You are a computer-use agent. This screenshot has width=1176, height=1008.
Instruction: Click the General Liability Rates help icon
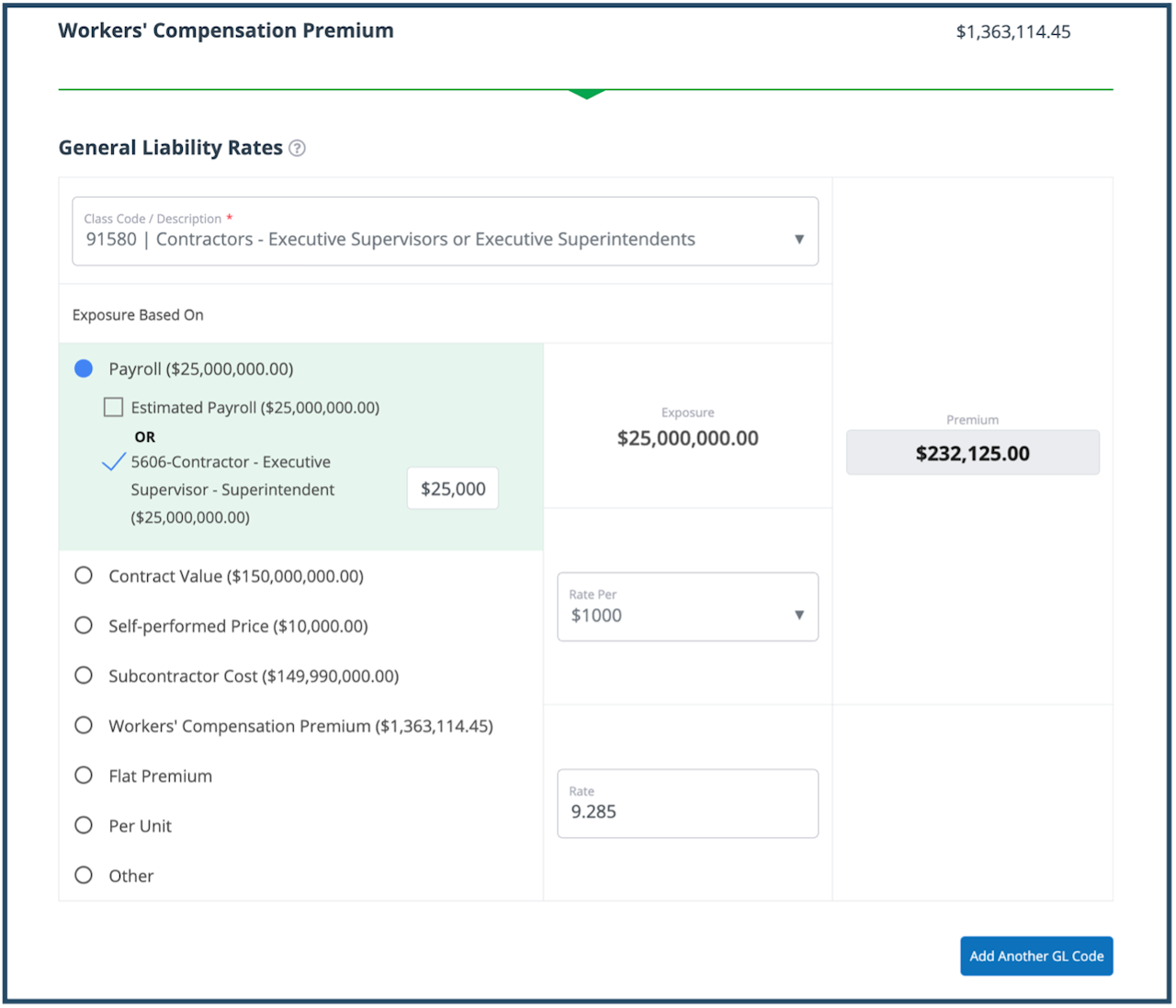297,148
